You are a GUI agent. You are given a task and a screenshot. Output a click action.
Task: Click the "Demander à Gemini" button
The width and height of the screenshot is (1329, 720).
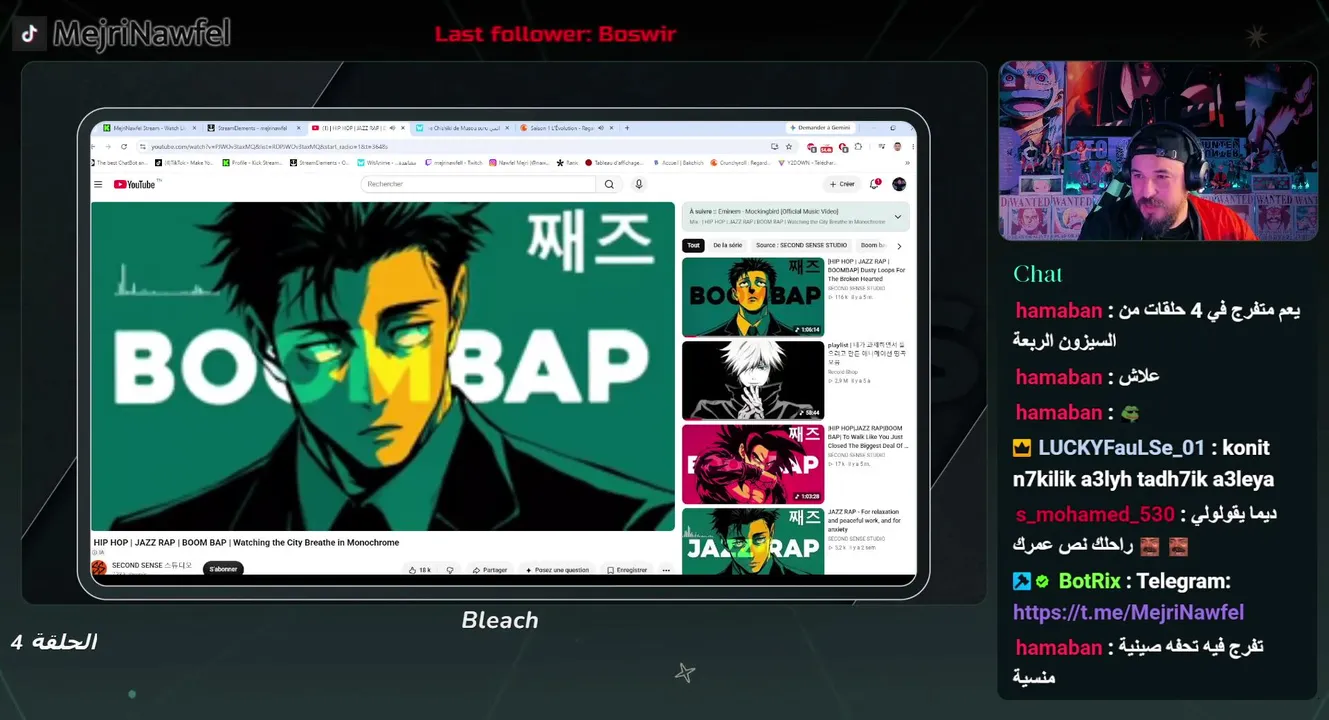coord(820,128)
